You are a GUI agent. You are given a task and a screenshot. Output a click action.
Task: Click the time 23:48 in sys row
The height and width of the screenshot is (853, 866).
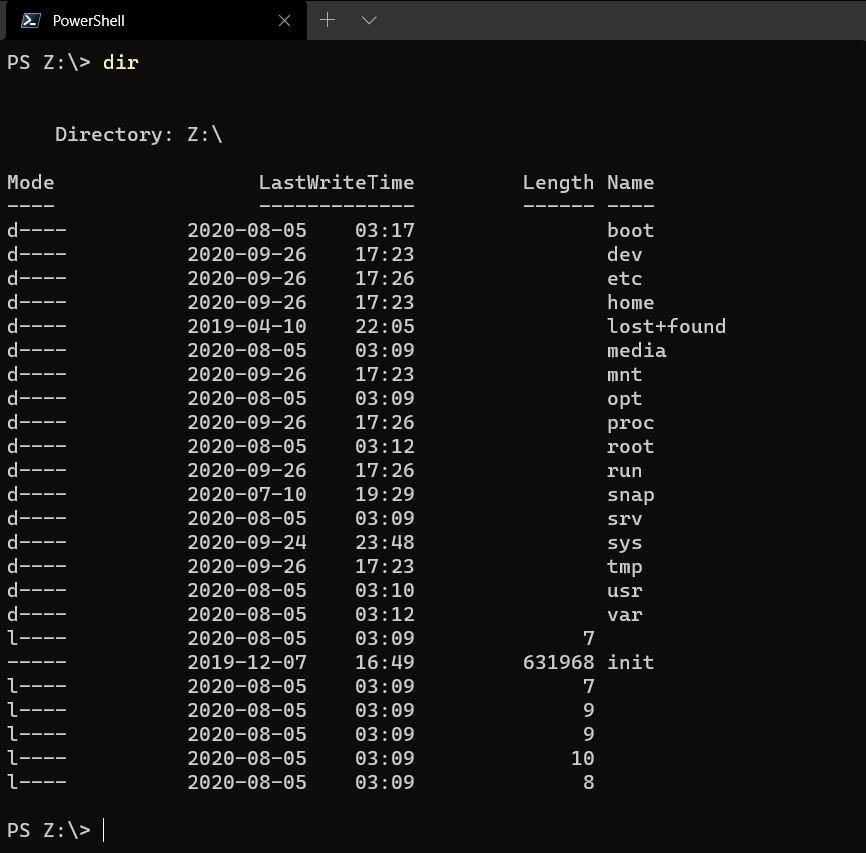[x=384, y=542]
